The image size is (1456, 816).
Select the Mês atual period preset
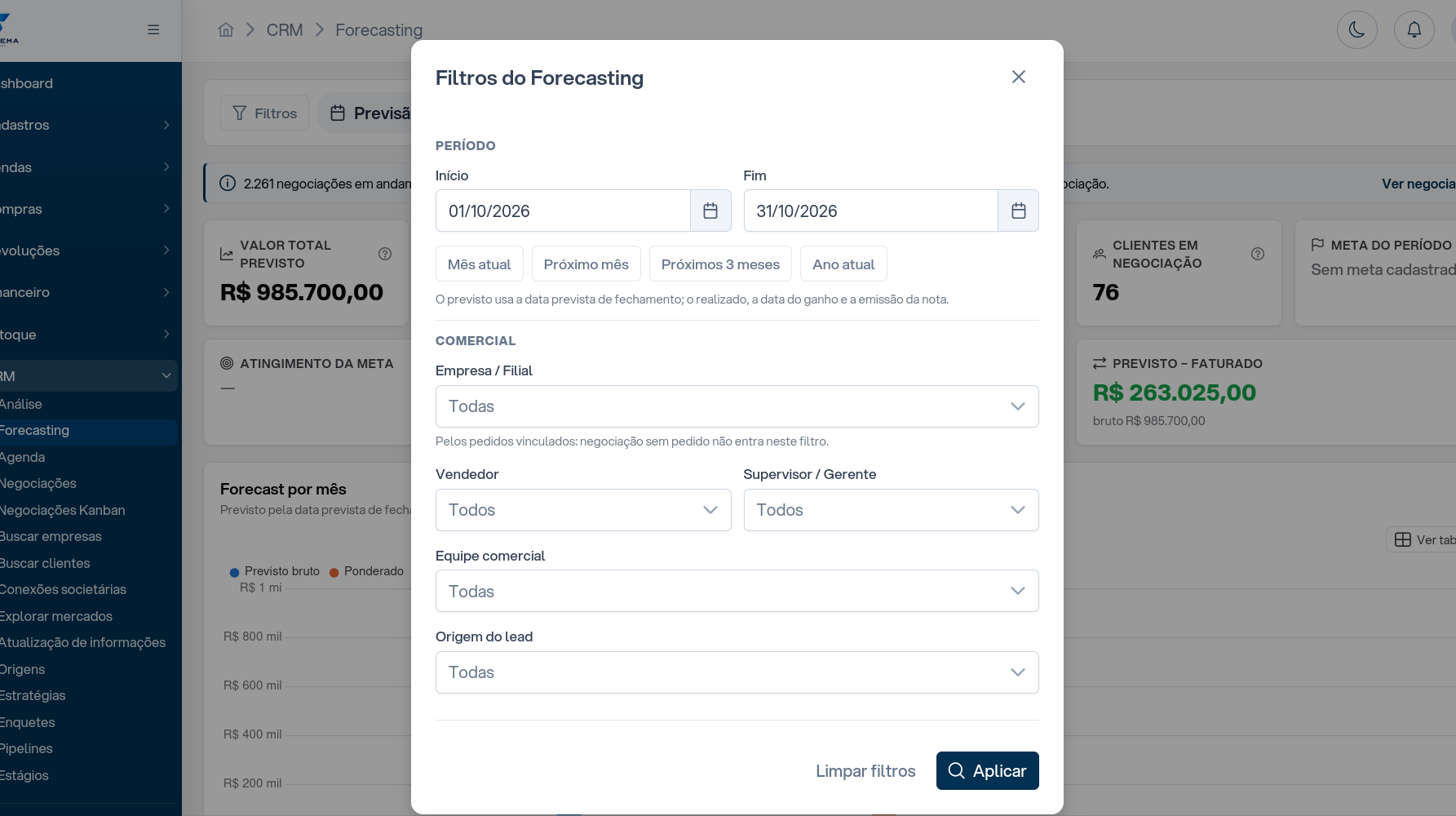pyautogui.click(x=479, y=264)
